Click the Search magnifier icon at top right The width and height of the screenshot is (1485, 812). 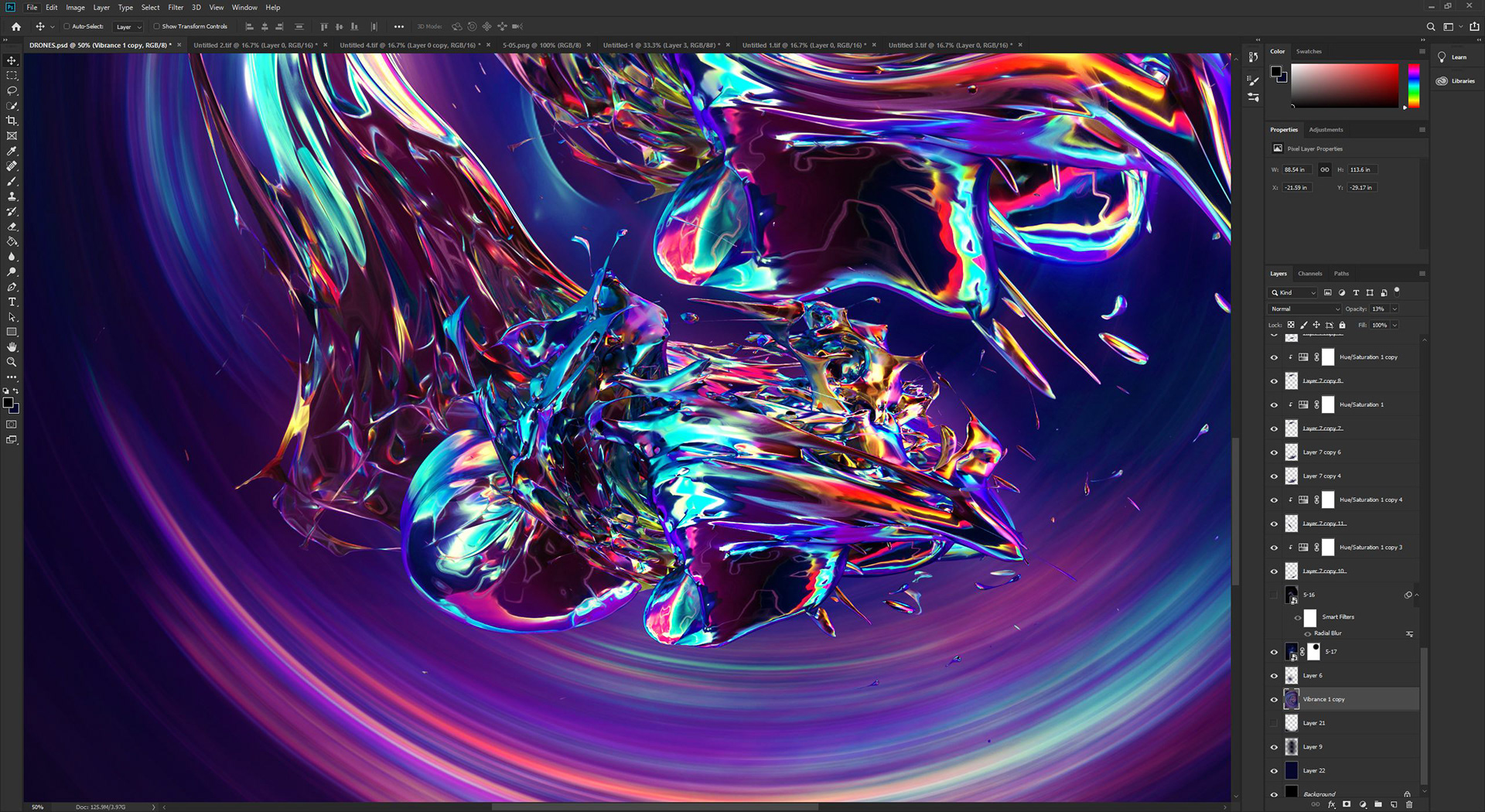pos(1430,26)
